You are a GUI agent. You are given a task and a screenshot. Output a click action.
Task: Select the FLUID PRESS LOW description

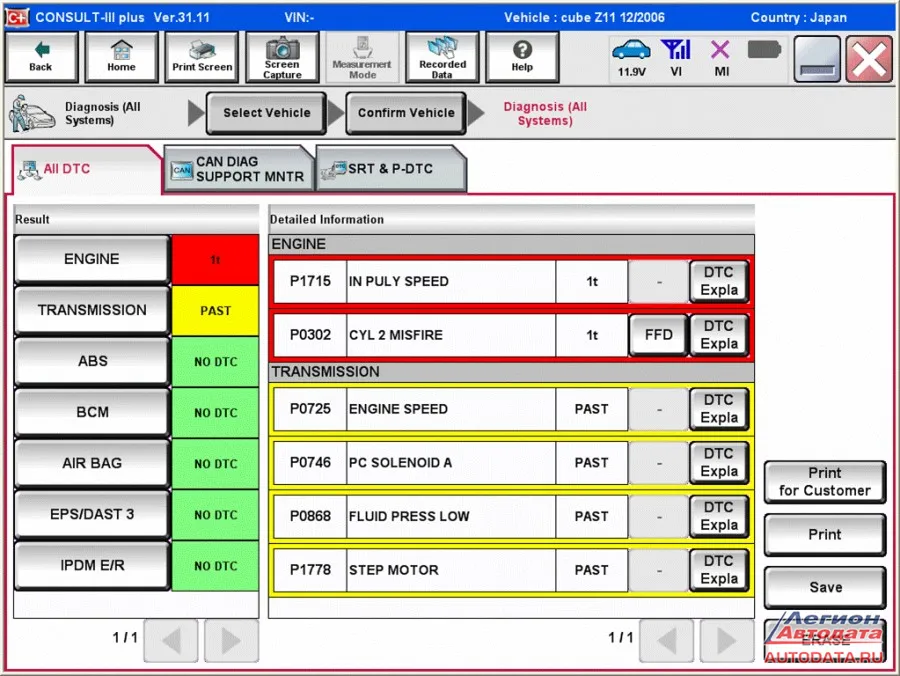tap(451, 516)
